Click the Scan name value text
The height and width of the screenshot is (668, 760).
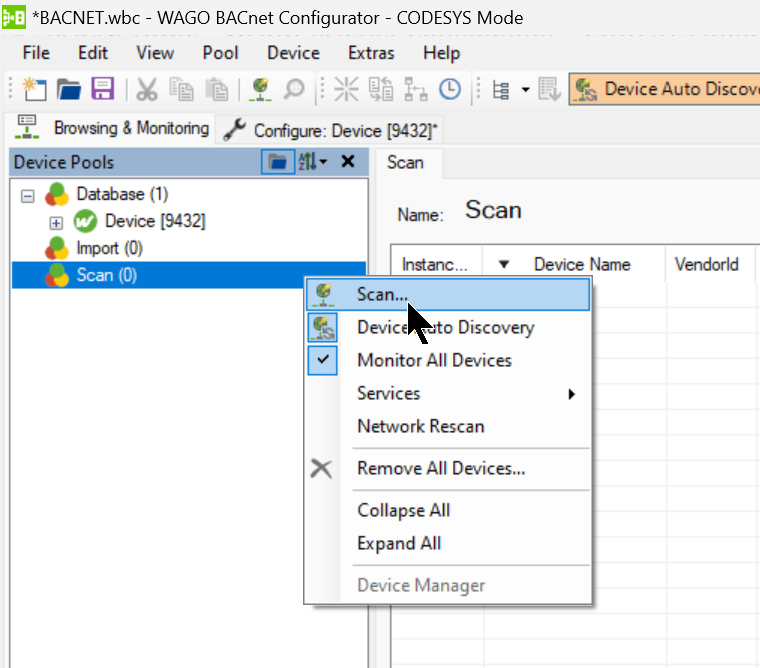point(493,210)
